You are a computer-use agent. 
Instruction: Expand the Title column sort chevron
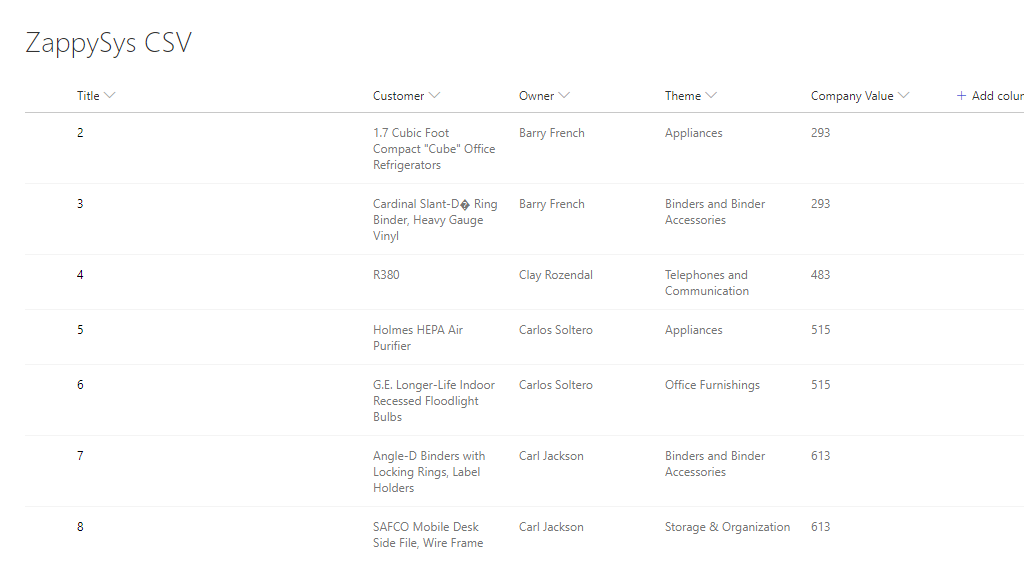[x=110, y=96]
